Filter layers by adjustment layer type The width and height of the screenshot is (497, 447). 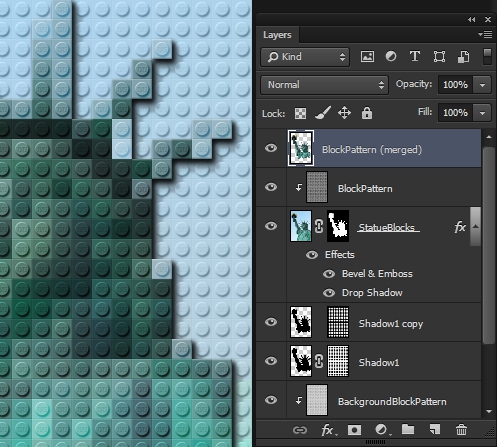pos(391,57)
